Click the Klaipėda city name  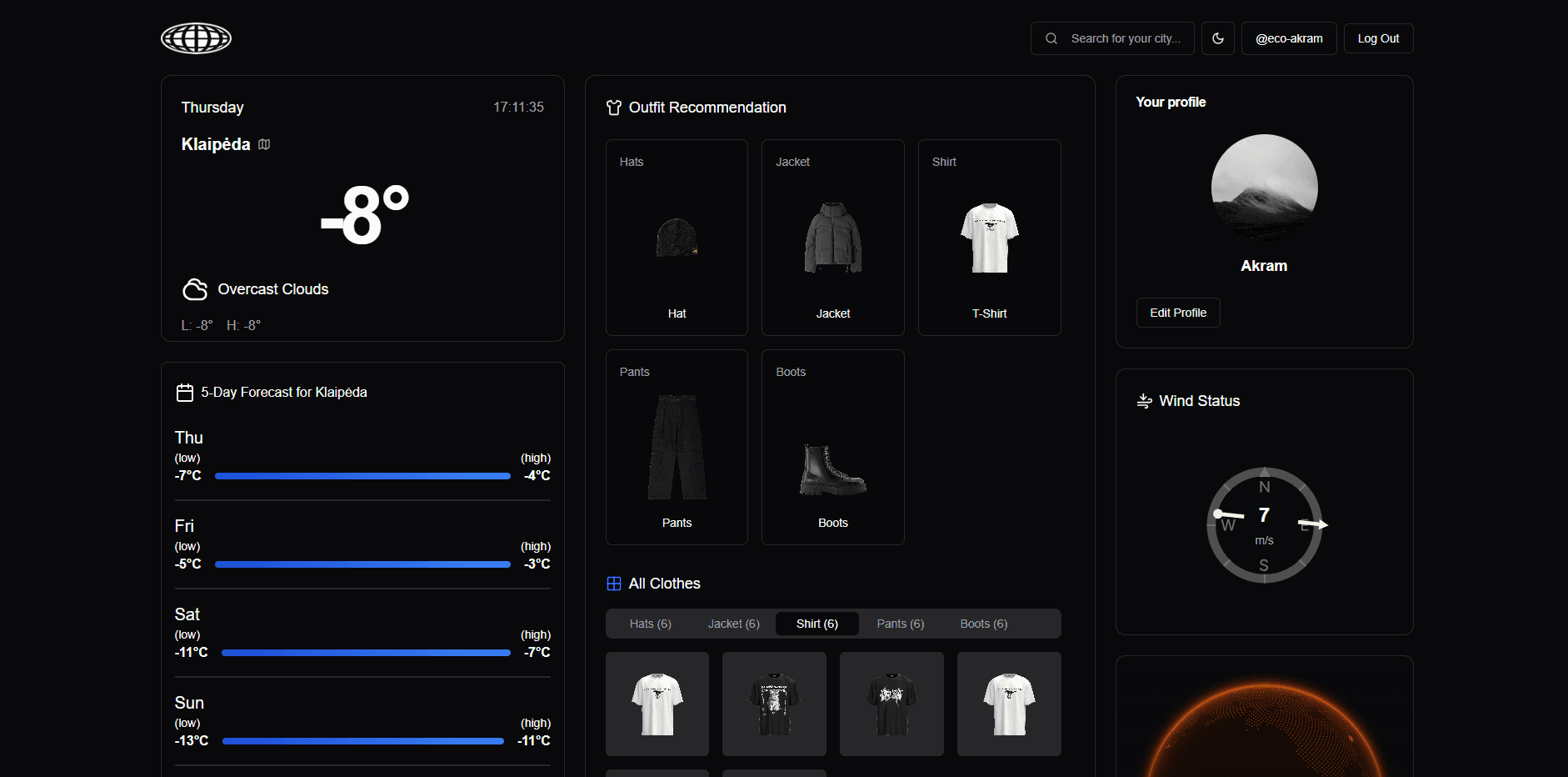tap(216, 144)
